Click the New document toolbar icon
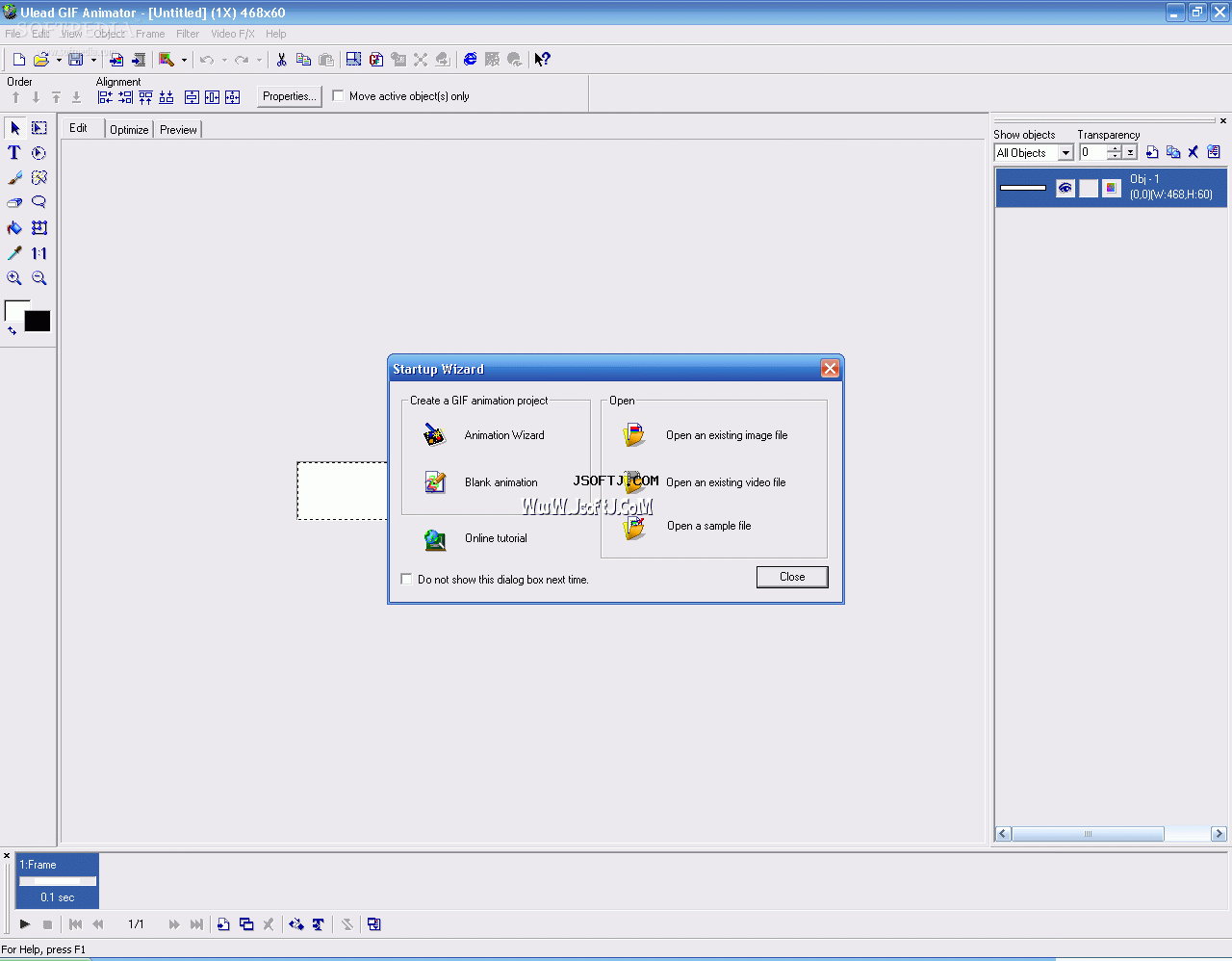This screenshot has width=1232, height=961. pyautogui.click(x=18, y=60)
